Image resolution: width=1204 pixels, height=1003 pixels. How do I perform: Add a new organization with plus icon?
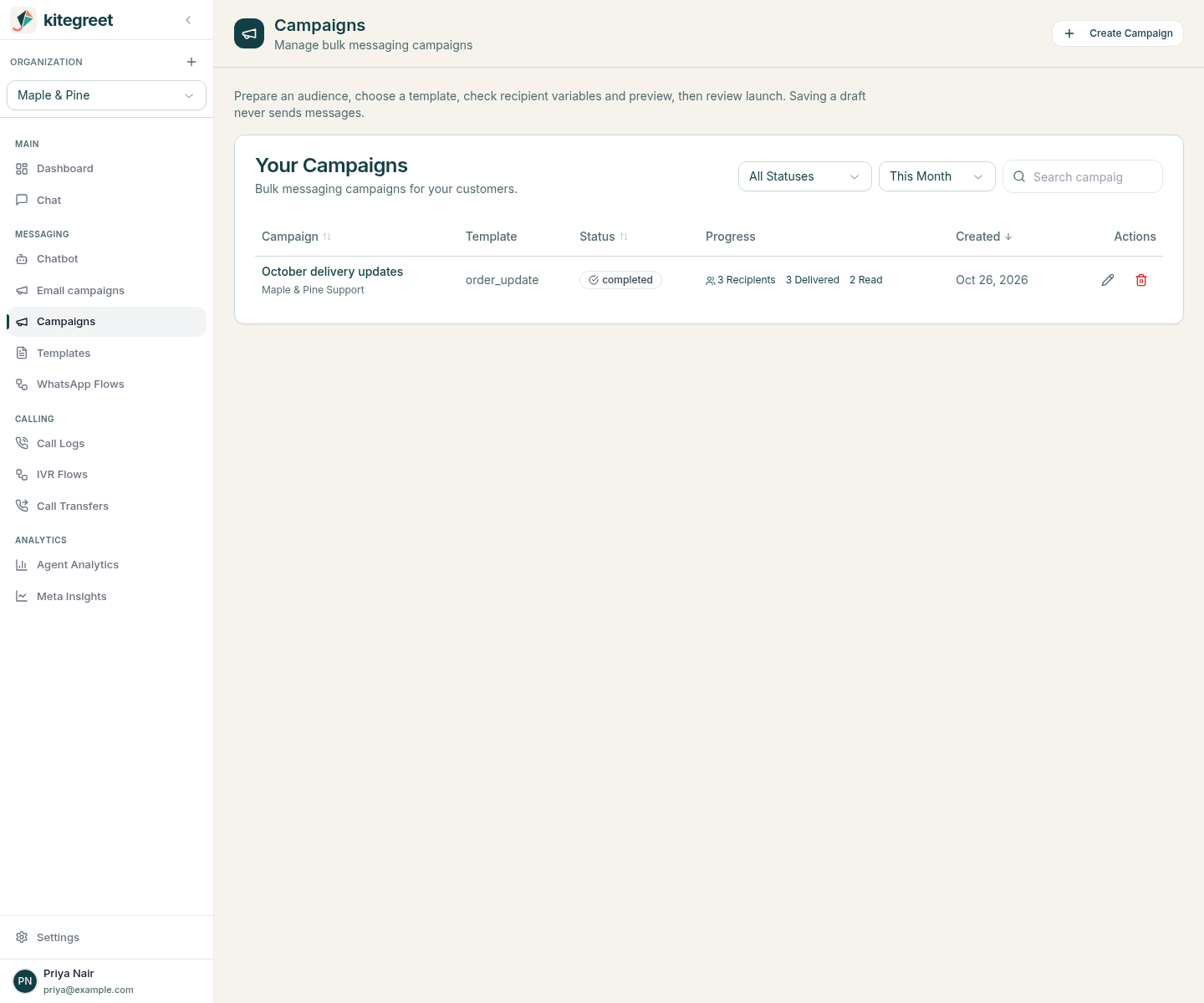(191, 62)
